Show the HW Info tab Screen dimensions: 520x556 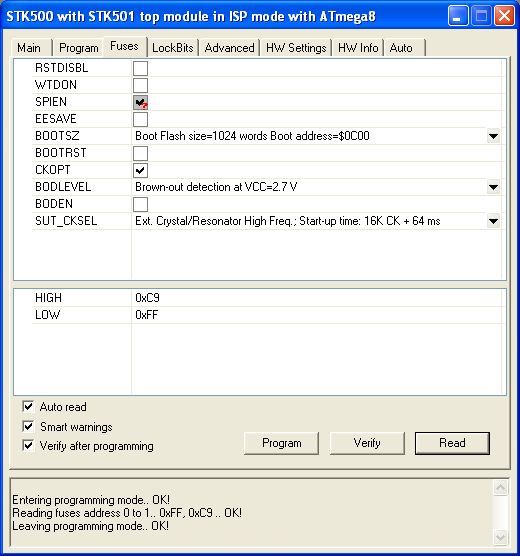pos(358,48)
